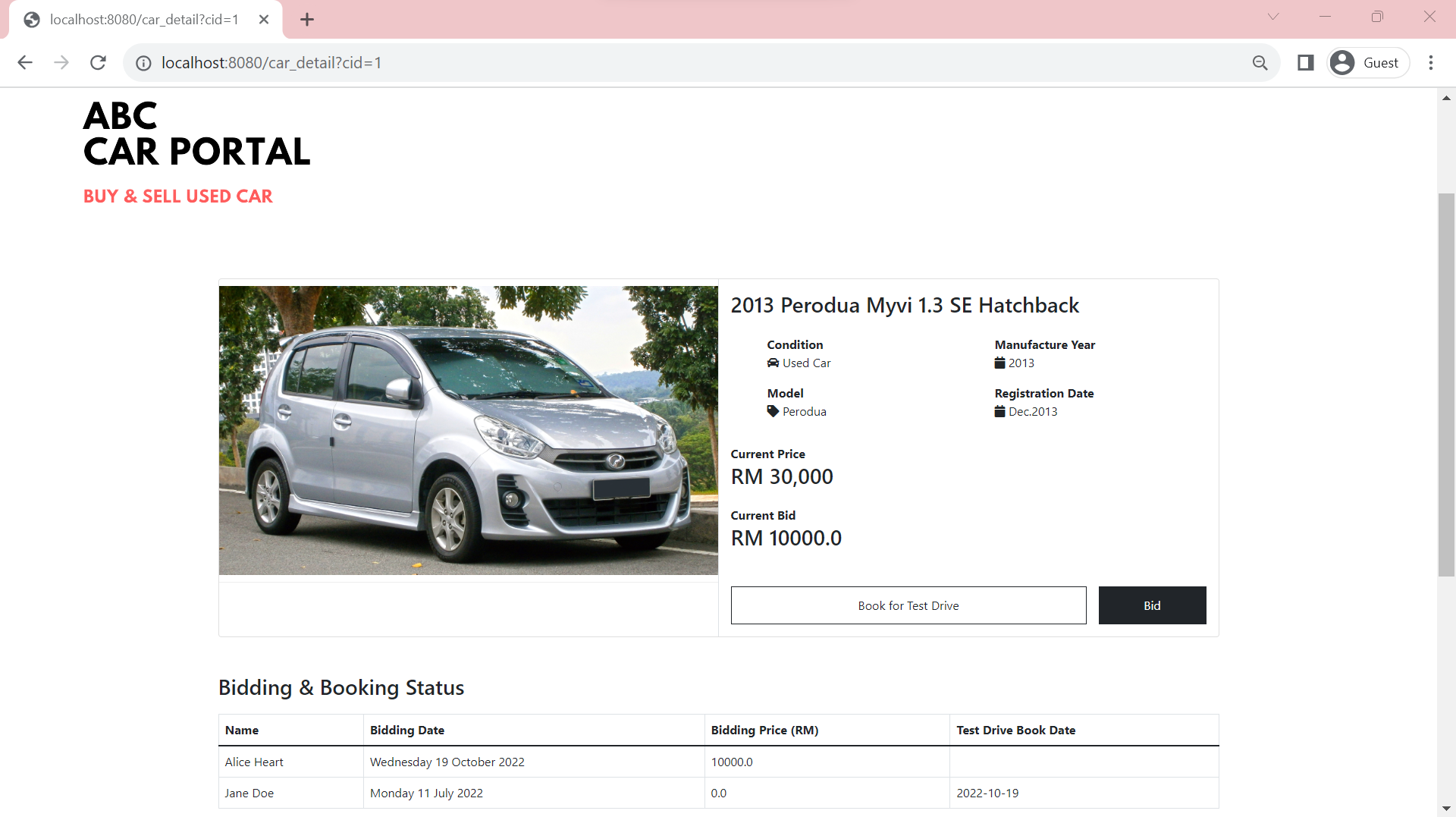
Task: Click the 2022-10-19 test drive date
Action: [x=987, y=793]
